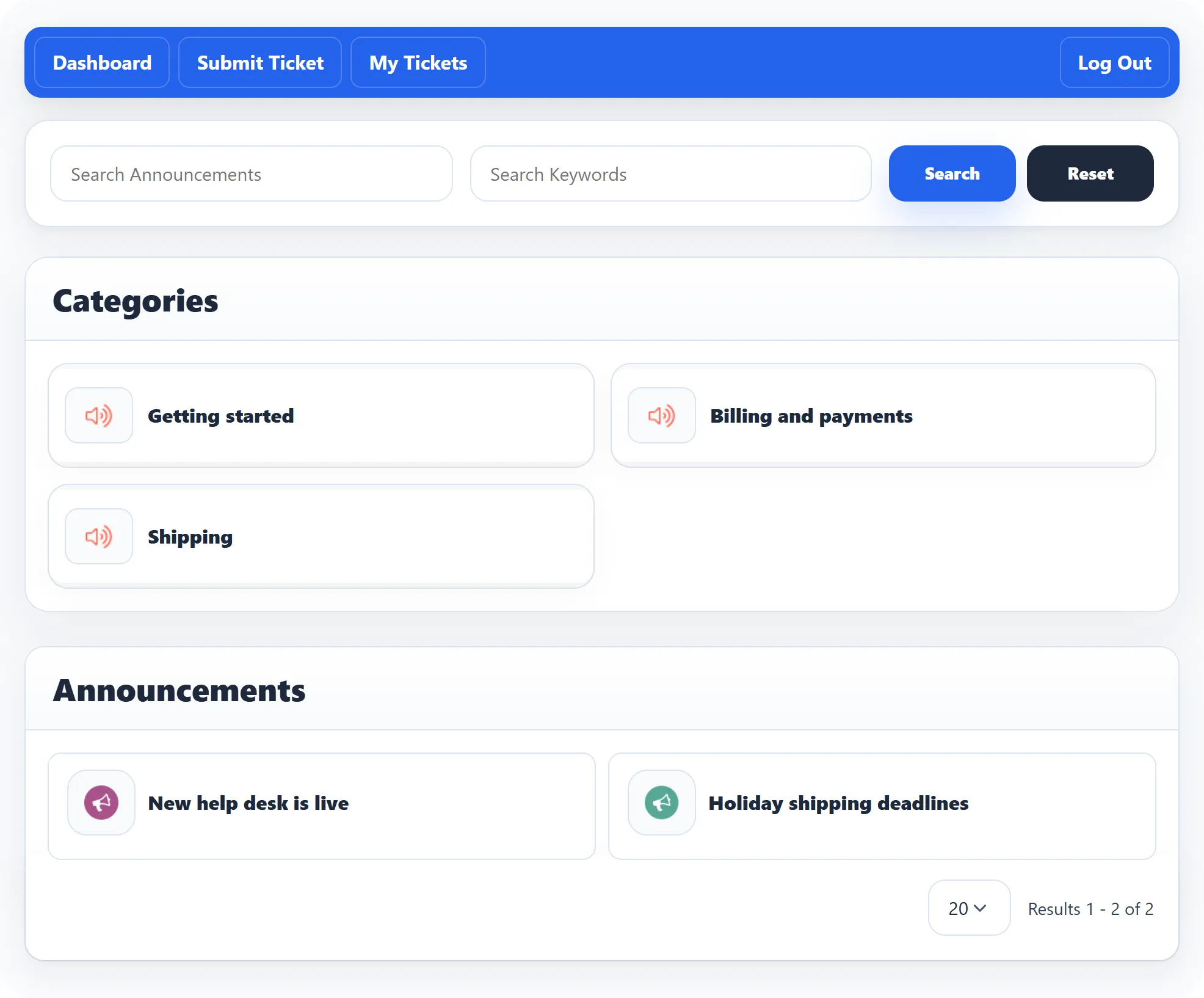The width and height of the screenshot is (1204, 998).
Task: Click the speaker icon beside Getting started
Action: (99, 415)
